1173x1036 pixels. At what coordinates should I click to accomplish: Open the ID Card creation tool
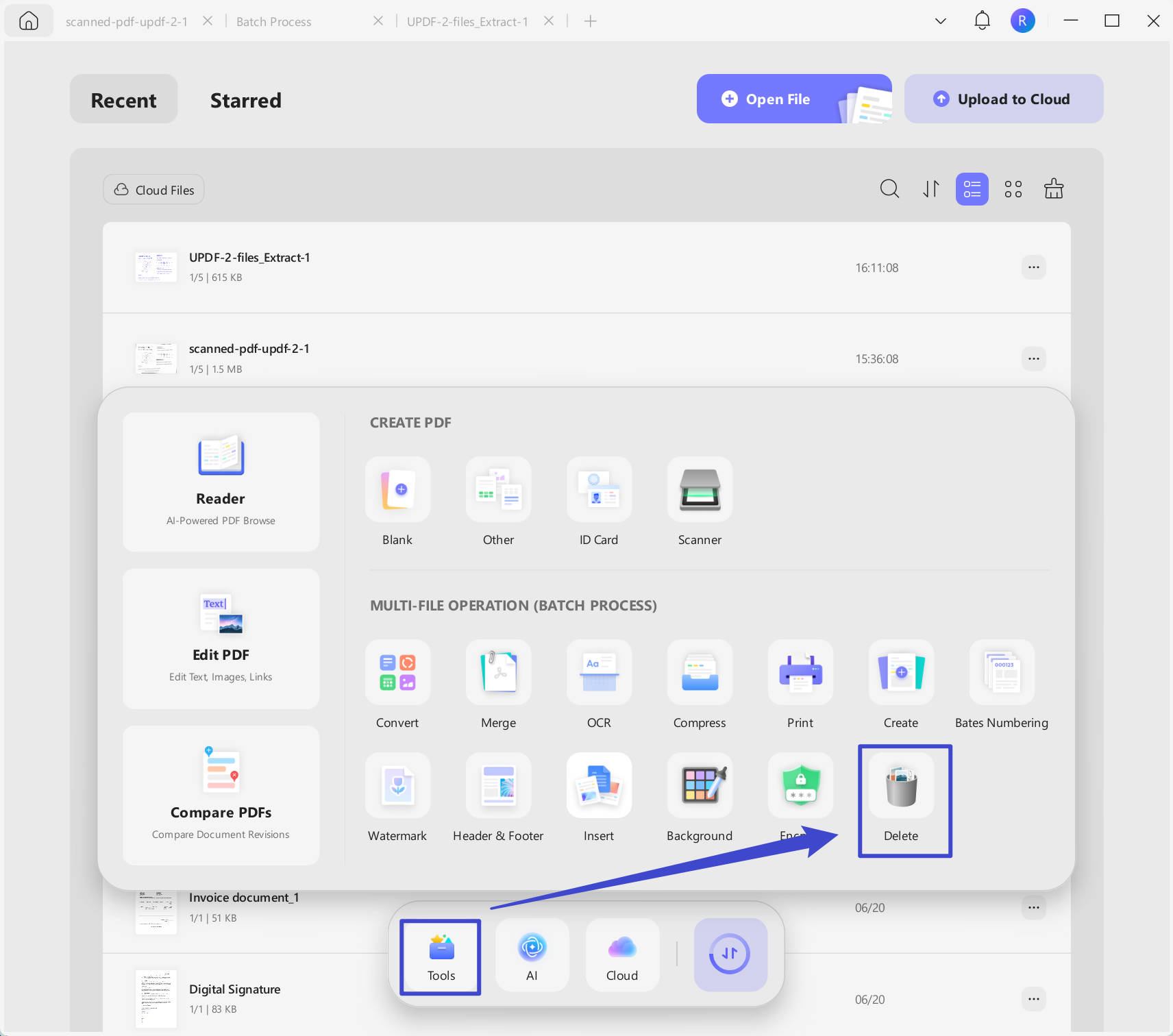click(x=599, y=489)
